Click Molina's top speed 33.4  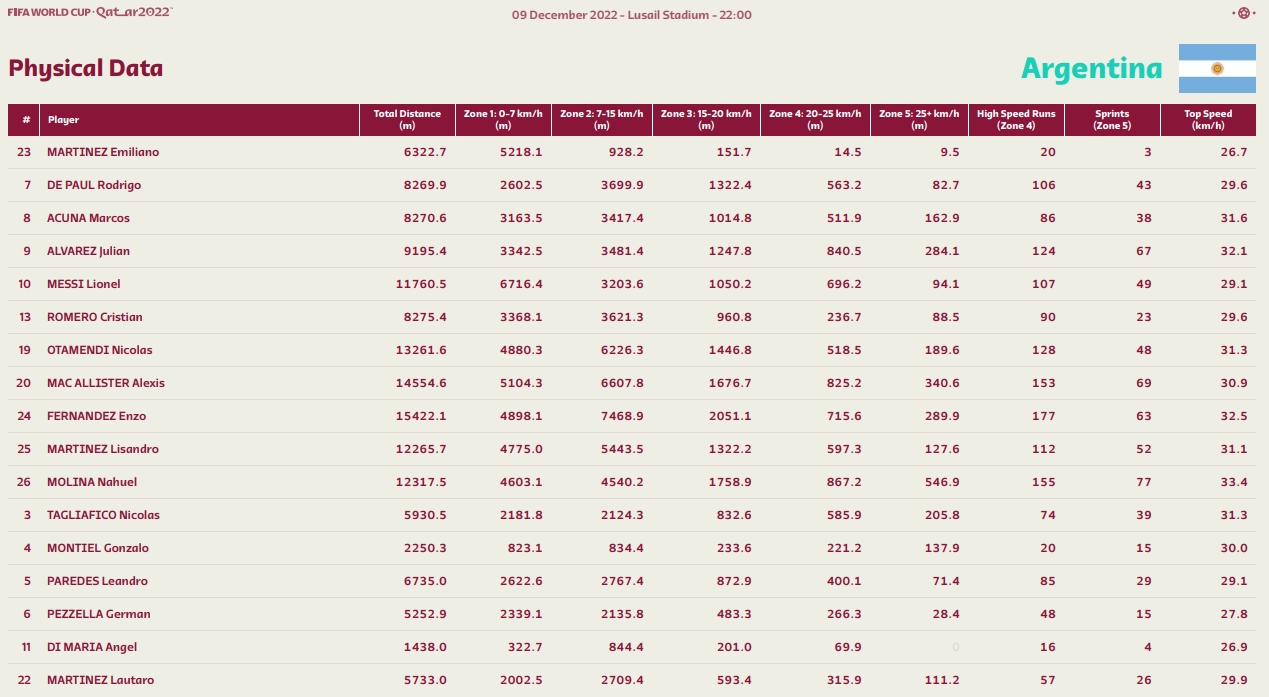1235,482
